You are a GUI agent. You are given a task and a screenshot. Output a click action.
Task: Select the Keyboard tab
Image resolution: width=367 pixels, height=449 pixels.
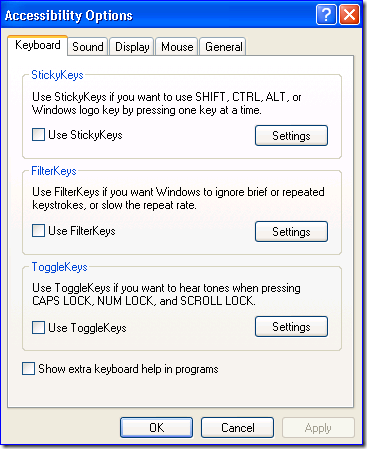point(38,45)
